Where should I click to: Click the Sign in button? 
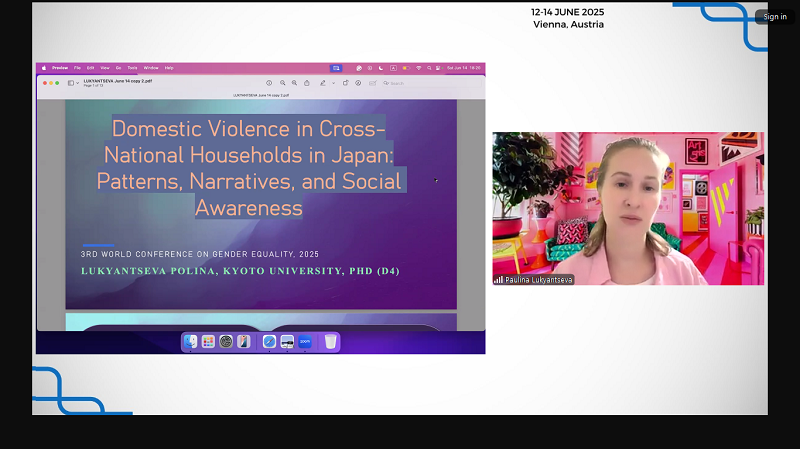click(775, 17)
